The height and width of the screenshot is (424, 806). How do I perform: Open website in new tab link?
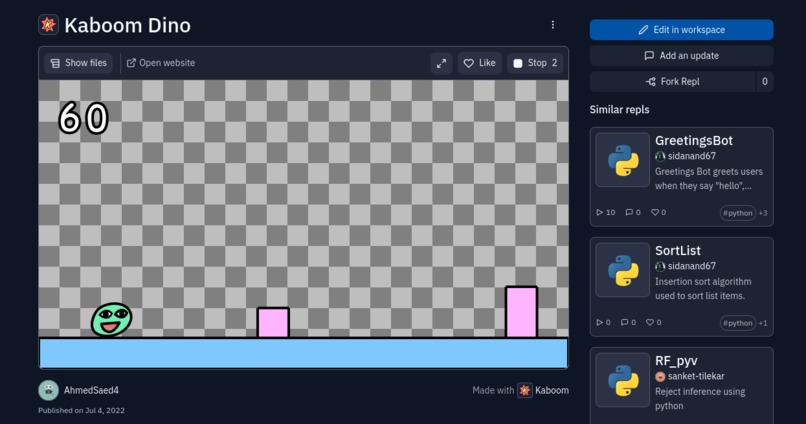[x=161, y=63]
